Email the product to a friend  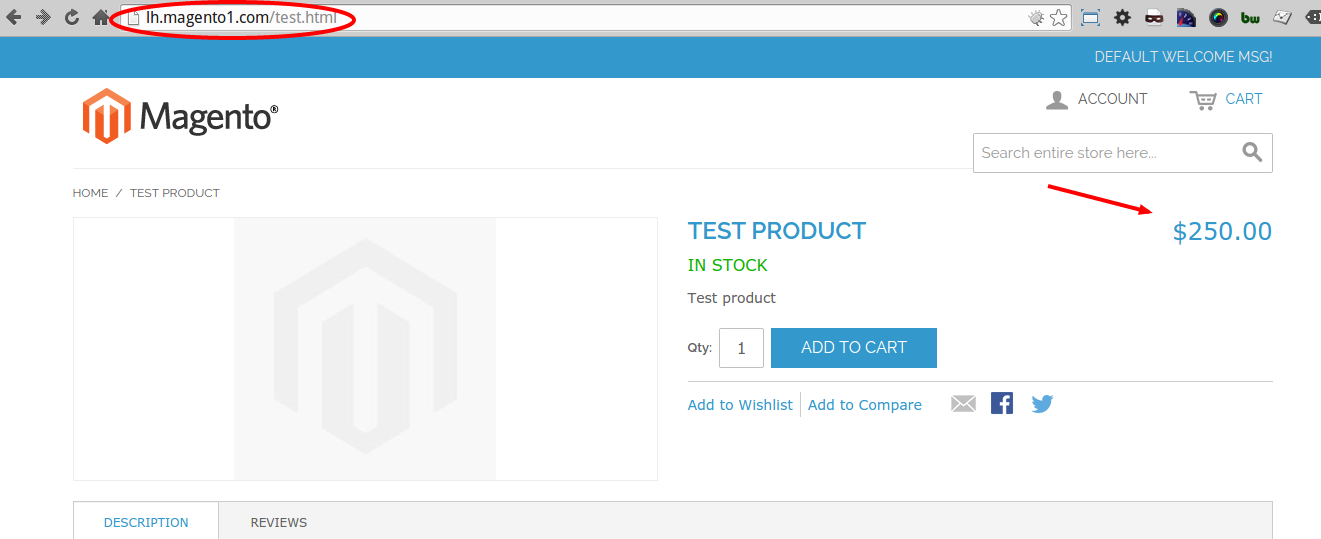[x=963, y=404]
